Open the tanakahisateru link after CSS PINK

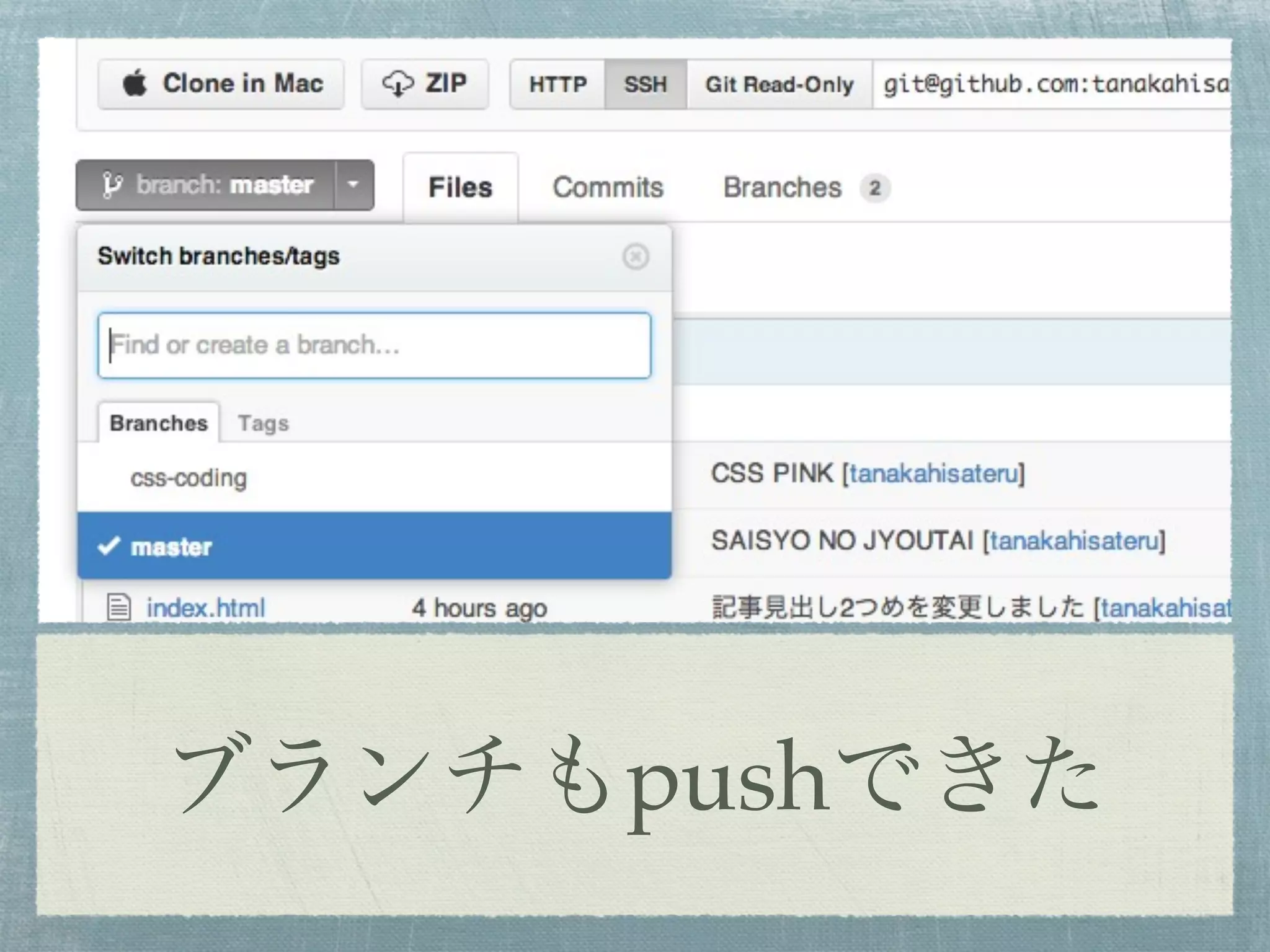click(x=934, y=474)
